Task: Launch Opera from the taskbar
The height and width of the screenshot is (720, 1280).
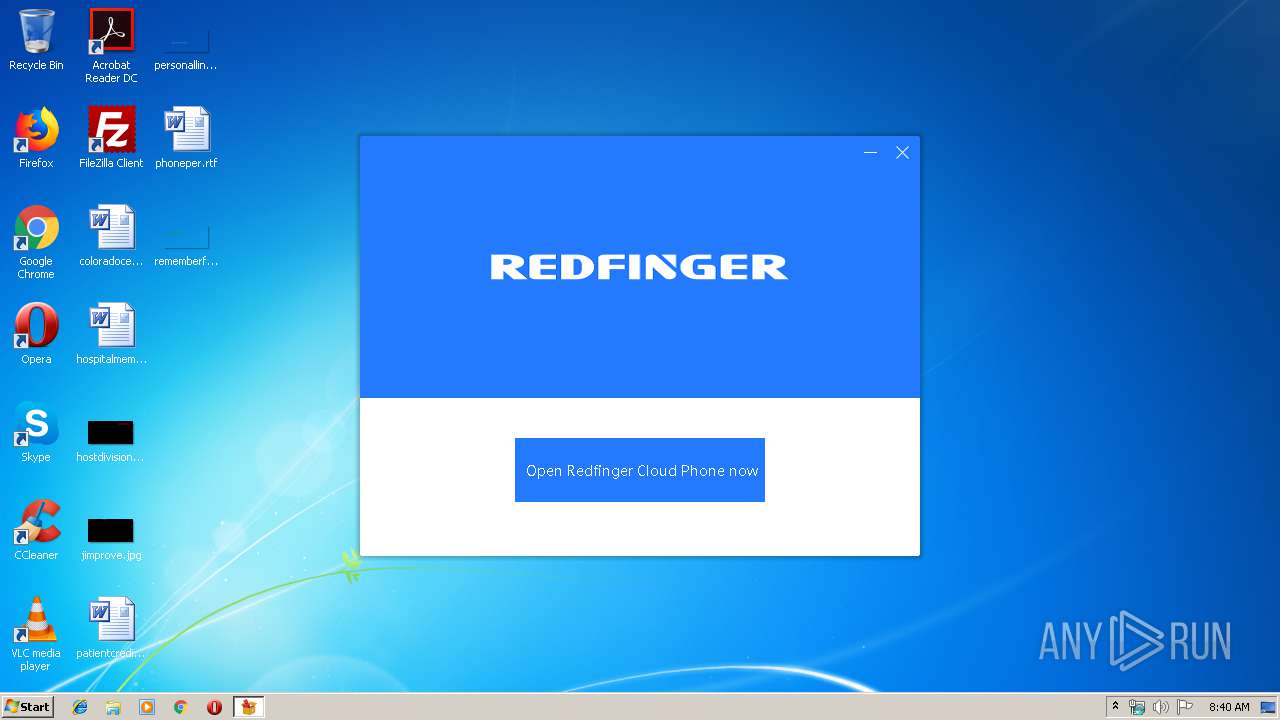Action: (214, 707)
